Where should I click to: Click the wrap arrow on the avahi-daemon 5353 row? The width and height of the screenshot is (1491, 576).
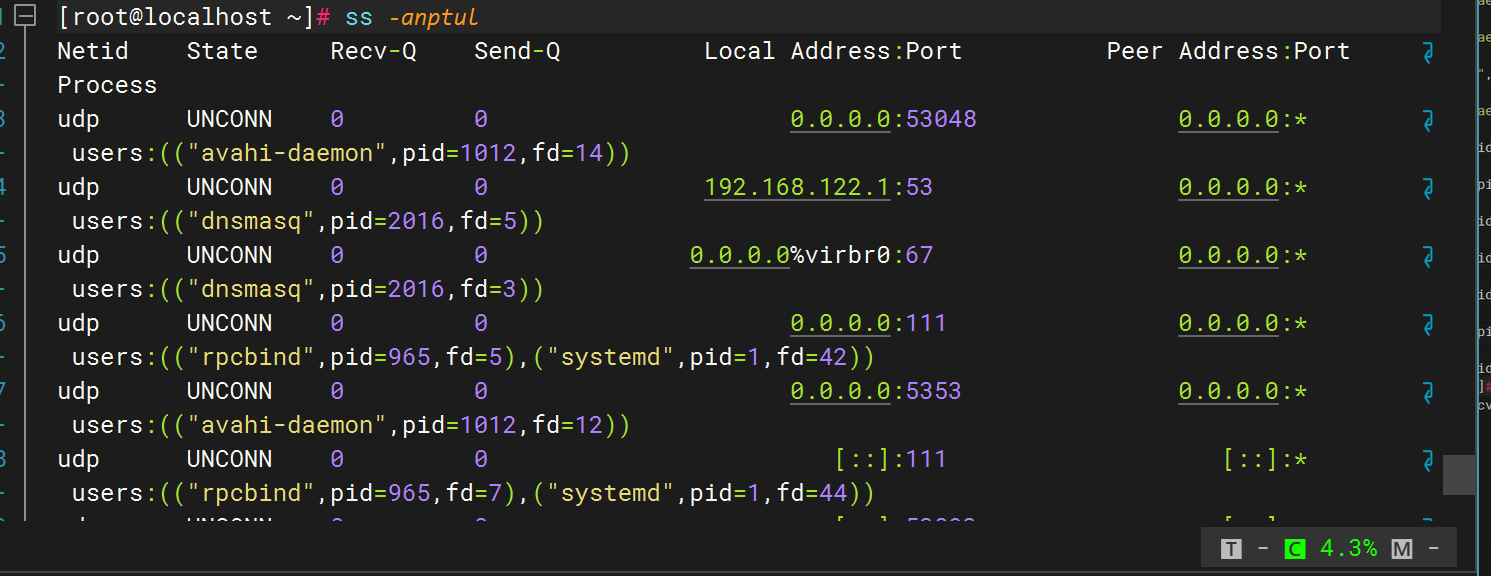click(1427, 391)
